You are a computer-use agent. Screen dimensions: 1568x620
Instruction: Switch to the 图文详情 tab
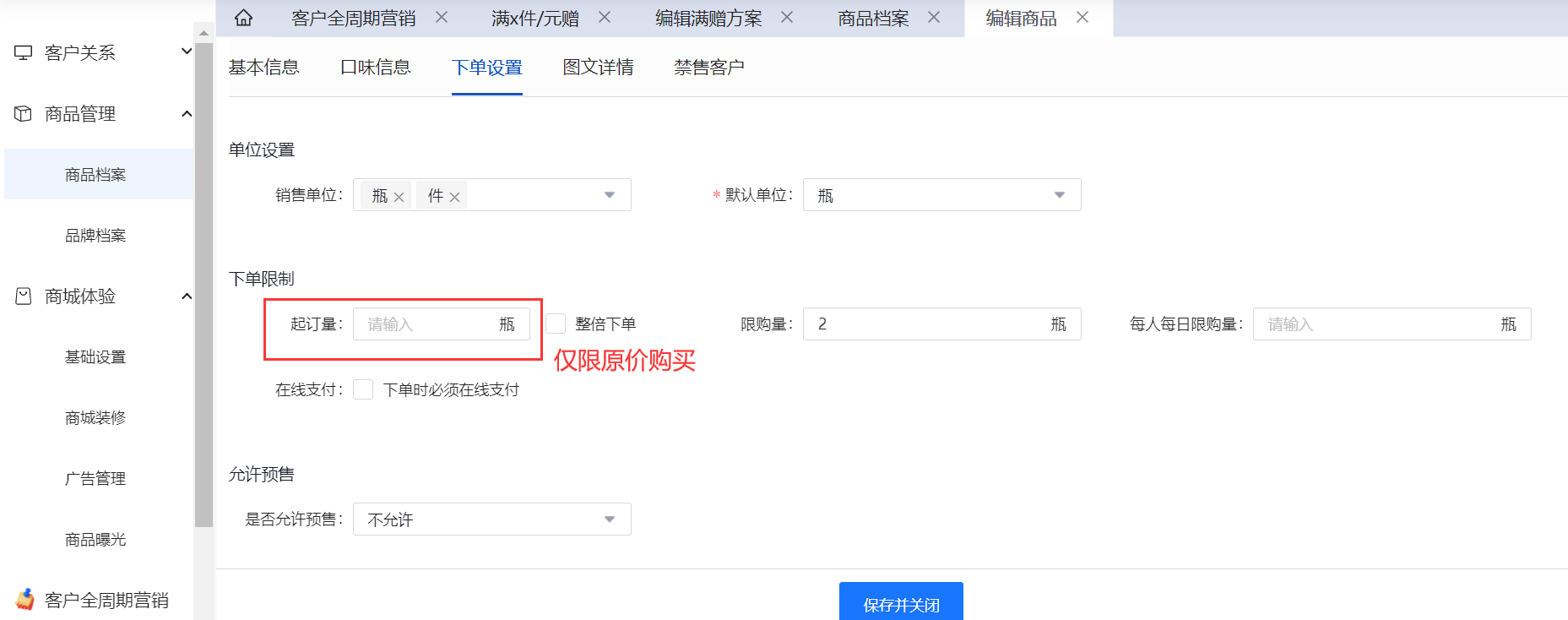point(598,68)
